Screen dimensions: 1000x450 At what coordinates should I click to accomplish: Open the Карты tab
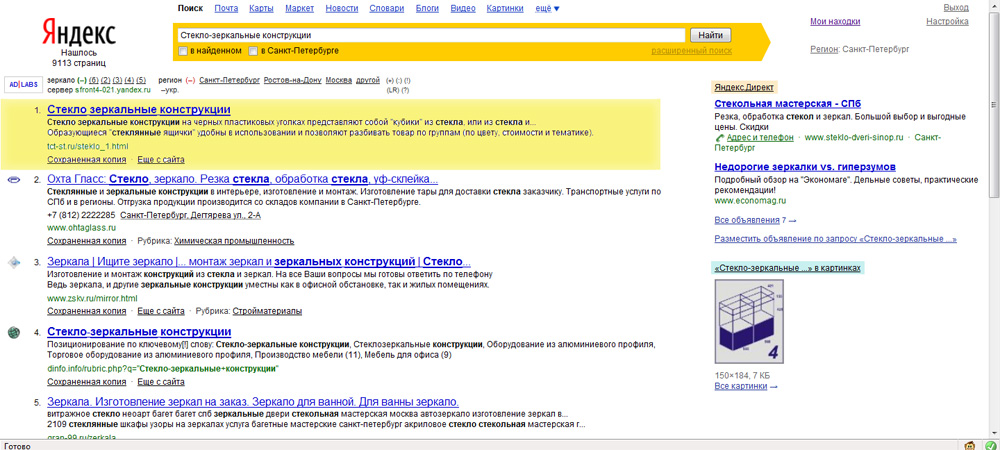(262, 9)
